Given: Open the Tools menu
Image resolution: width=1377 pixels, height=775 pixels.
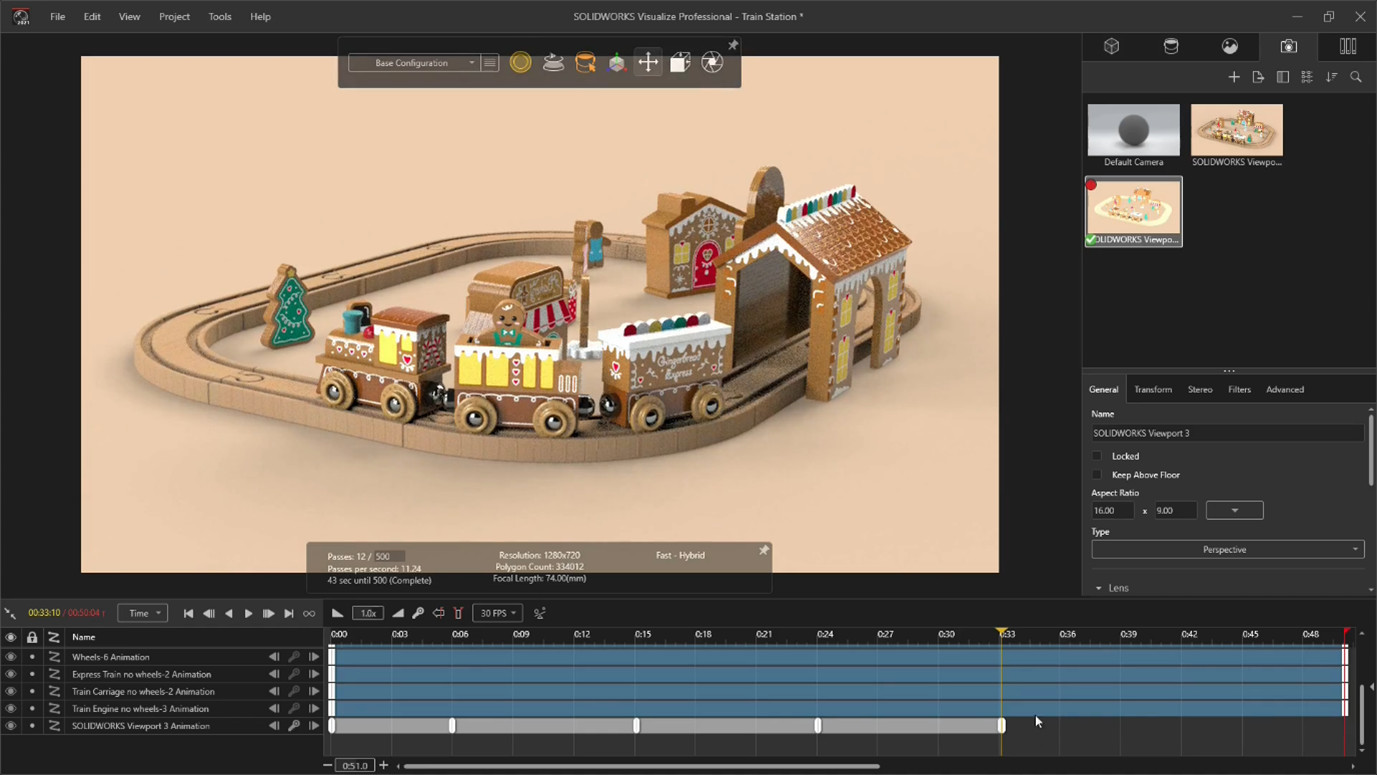Looking at the screenshot, I should coord(220,17).
